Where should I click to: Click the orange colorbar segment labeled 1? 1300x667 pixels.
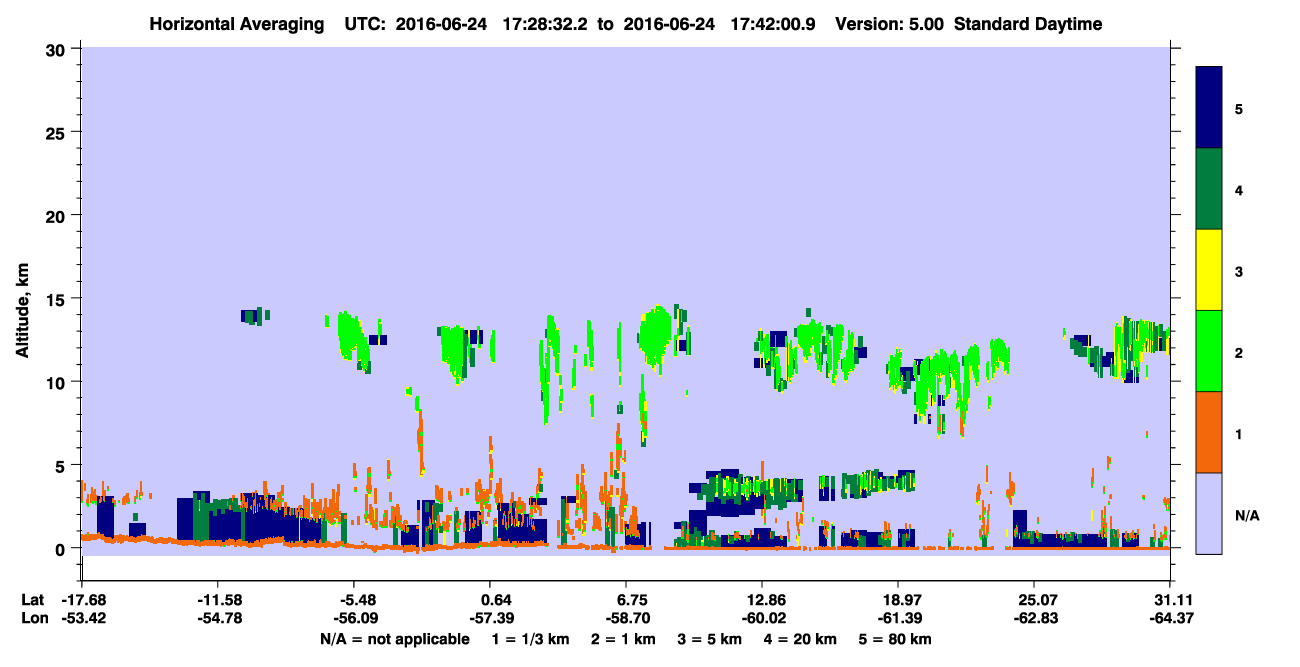pyautogui.click(x=1209, y=432)
